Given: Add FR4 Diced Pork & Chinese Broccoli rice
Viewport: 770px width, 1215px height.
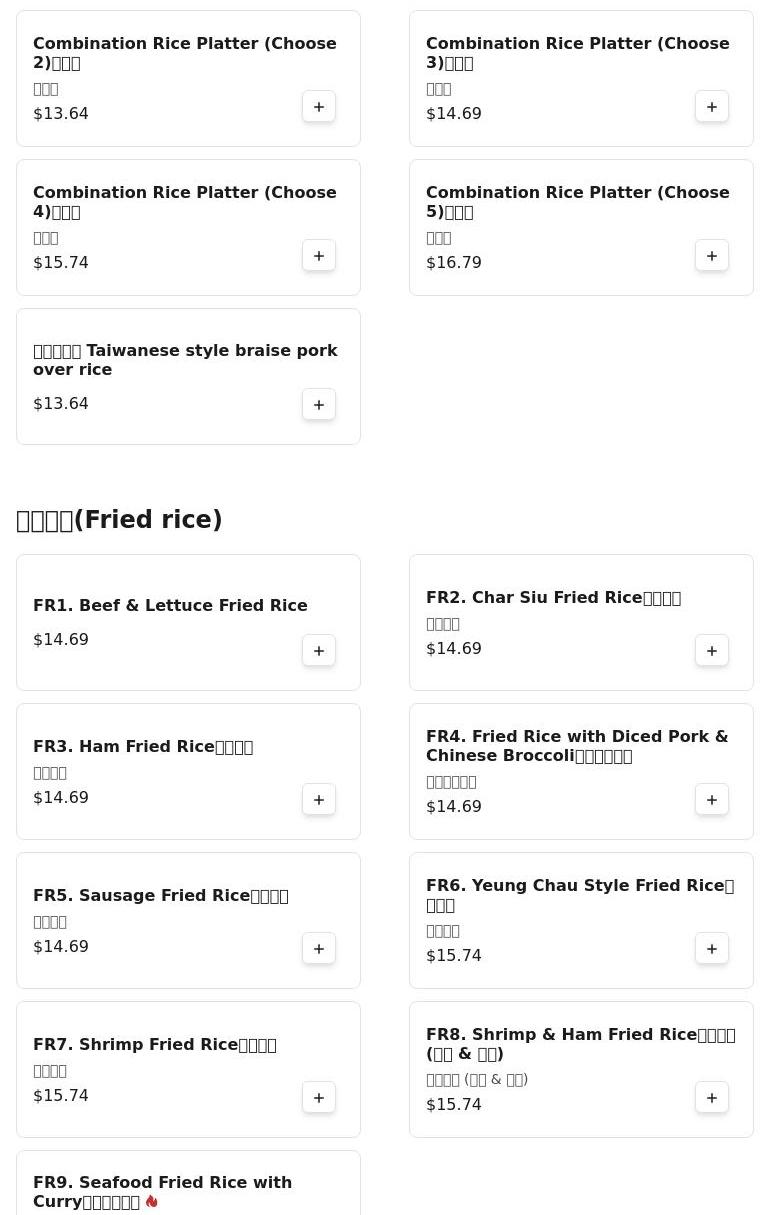Looking at the screenshot, I should (x=712, y=800).
